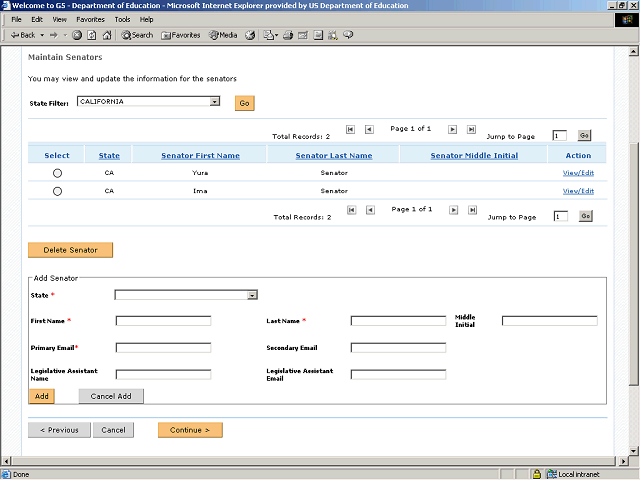Select the radio button for senator Ima
The image size is (640, 480).
click(x=58, y=191)
